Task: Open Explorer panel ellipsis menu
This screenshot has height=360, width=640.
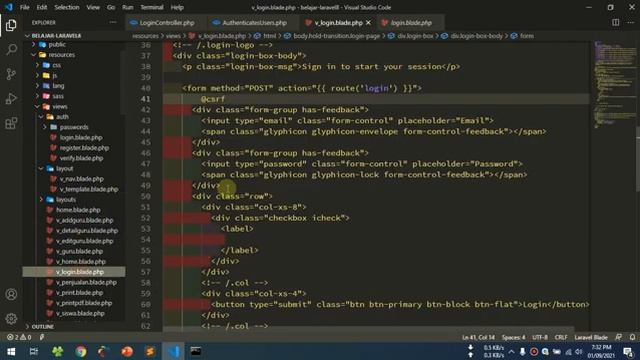Action: tap(113, 22)
